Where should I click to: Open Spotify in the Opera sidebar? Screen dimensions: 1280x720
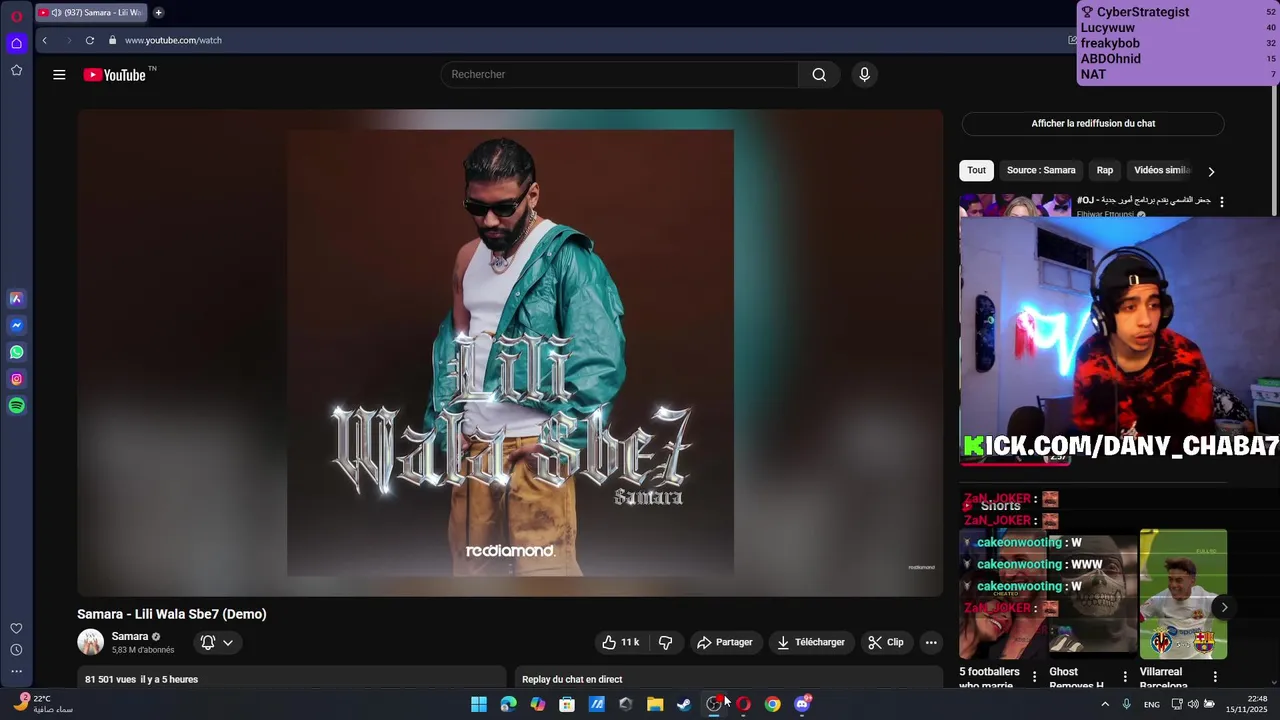[16, 406]
